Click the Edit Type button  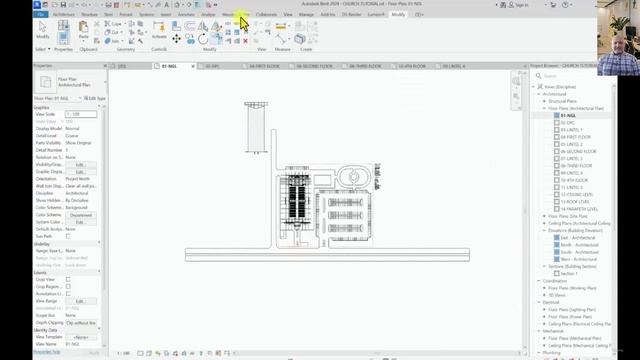(95, 98)
